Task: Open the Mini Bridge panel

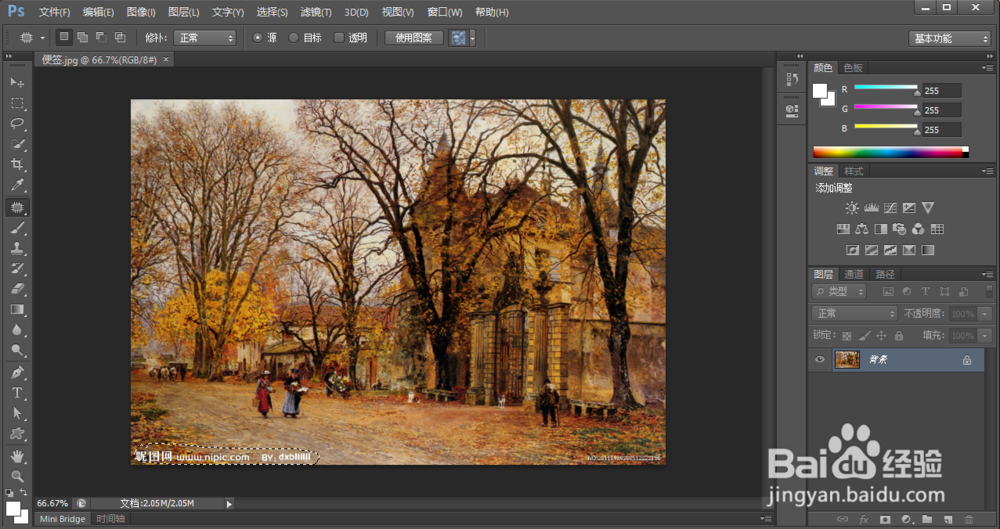Action: (62, 519)
